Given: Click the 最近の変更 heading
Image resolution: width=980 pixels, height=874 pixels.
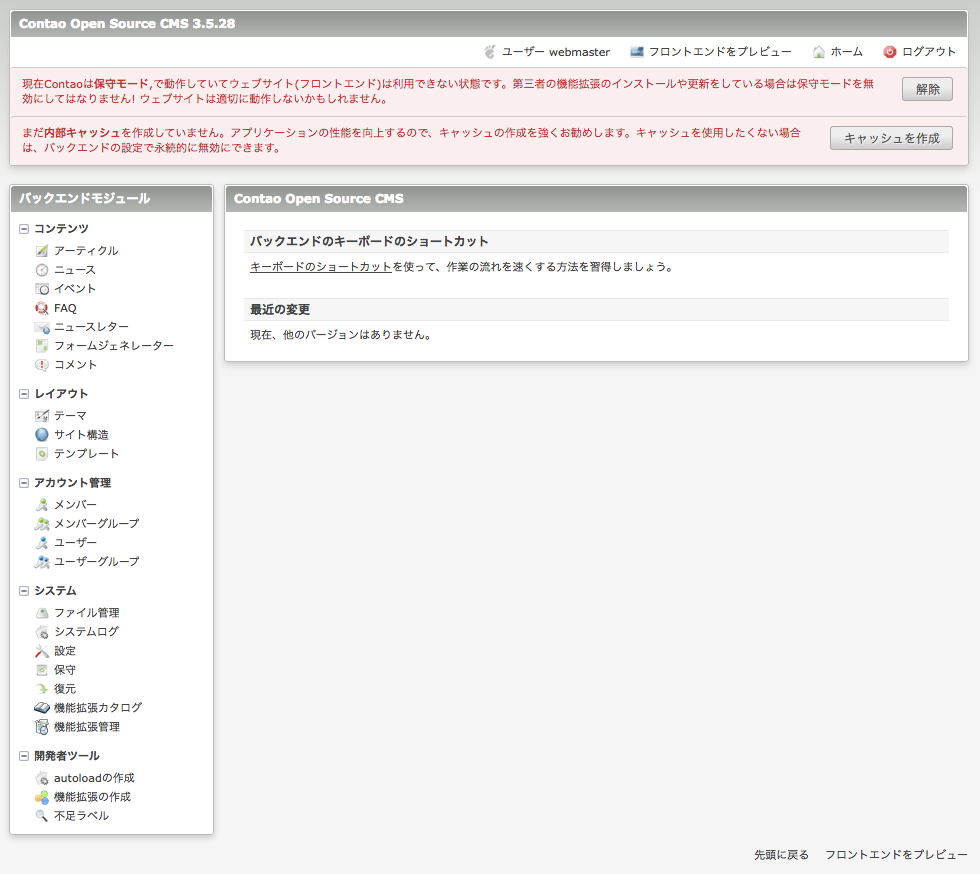Looking at the screenshot, I should (280, 309).
